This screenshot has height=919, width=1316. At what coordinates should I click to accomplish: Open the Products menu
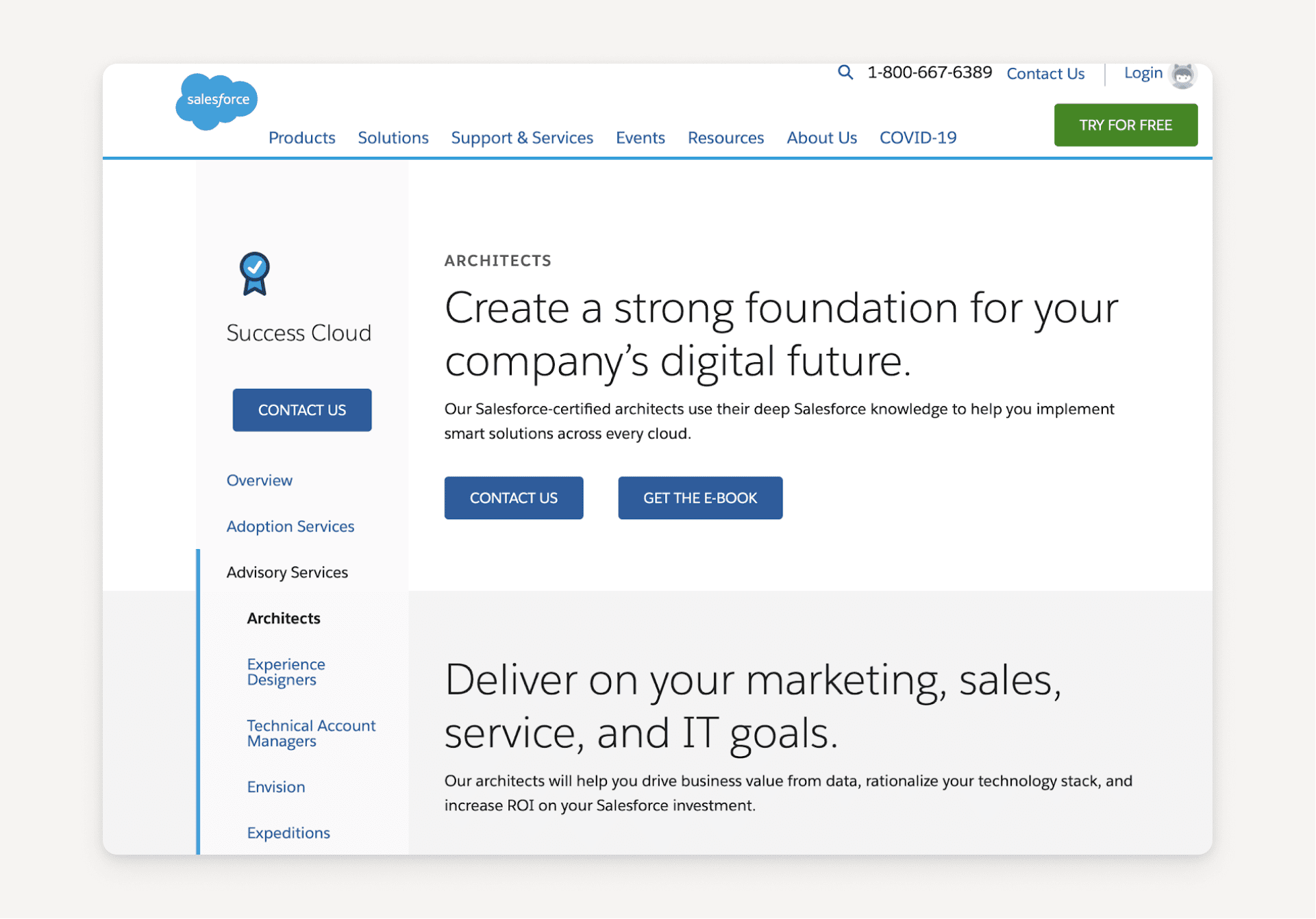pyautogui.click(x=301, y=137)
